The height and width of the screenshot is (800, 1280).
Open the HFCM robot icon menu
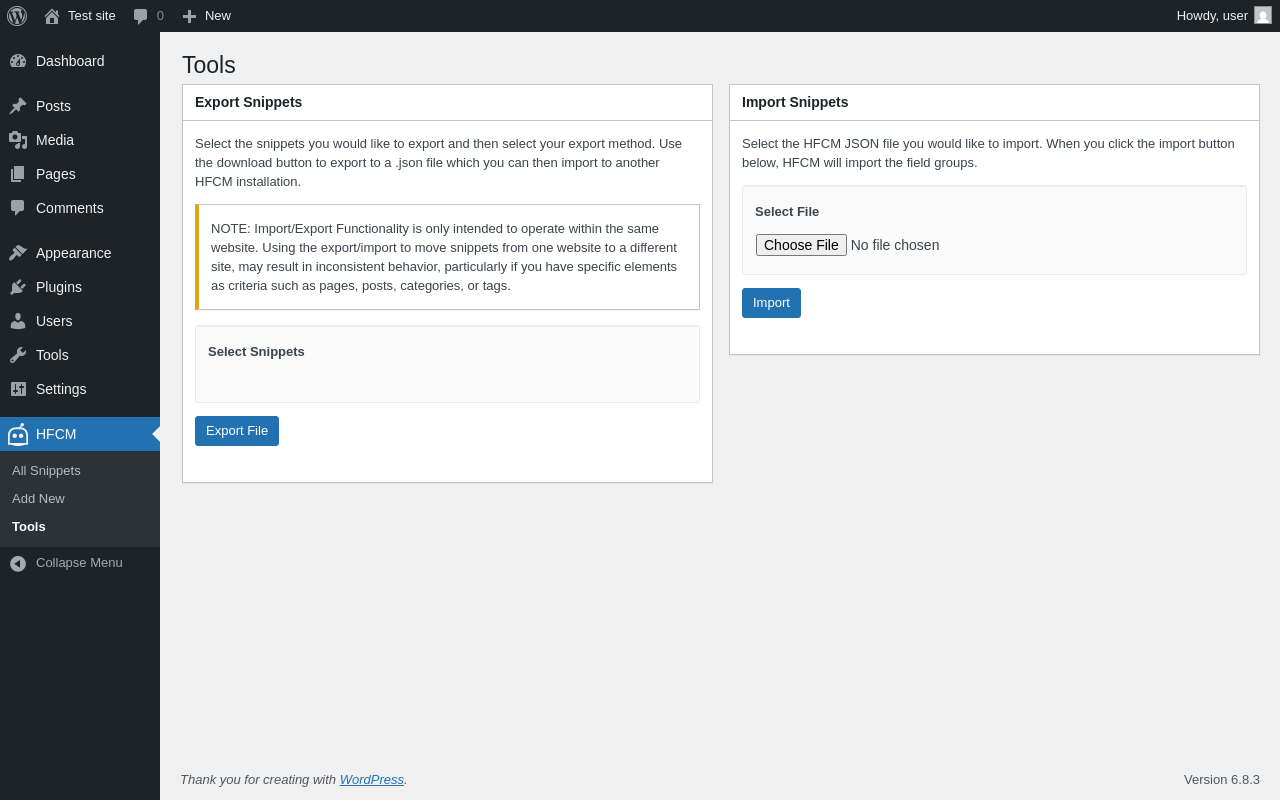(18, 434)
